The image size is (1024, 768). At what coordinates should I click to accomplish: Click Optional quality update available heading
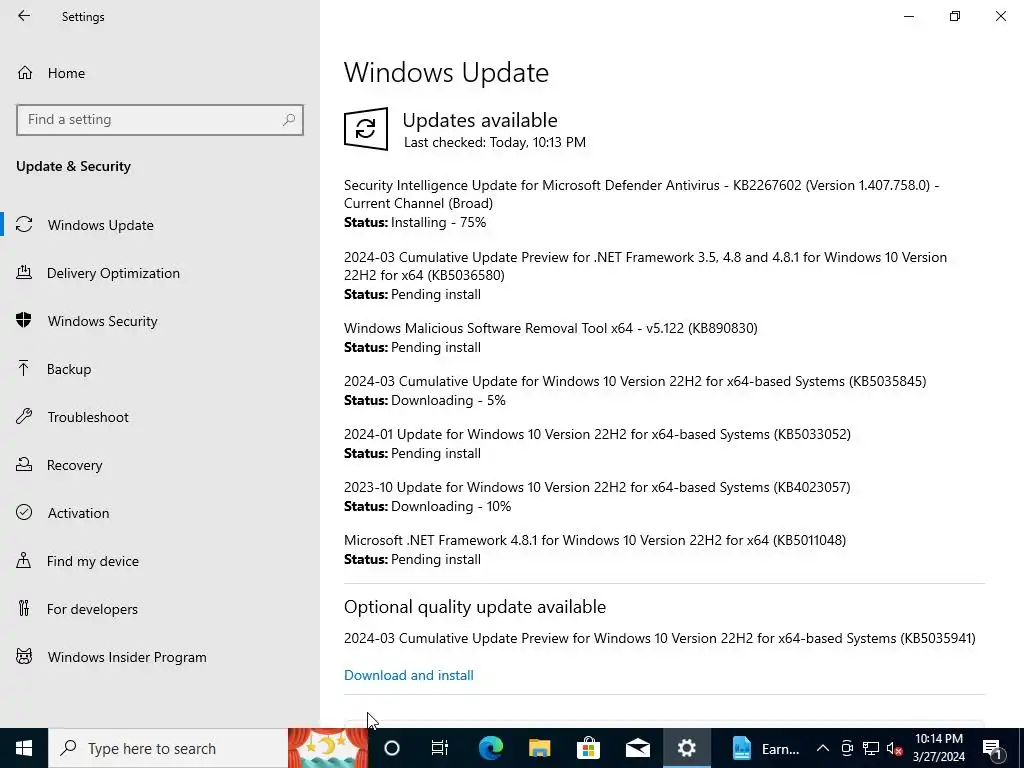click(x=475, y=607)
